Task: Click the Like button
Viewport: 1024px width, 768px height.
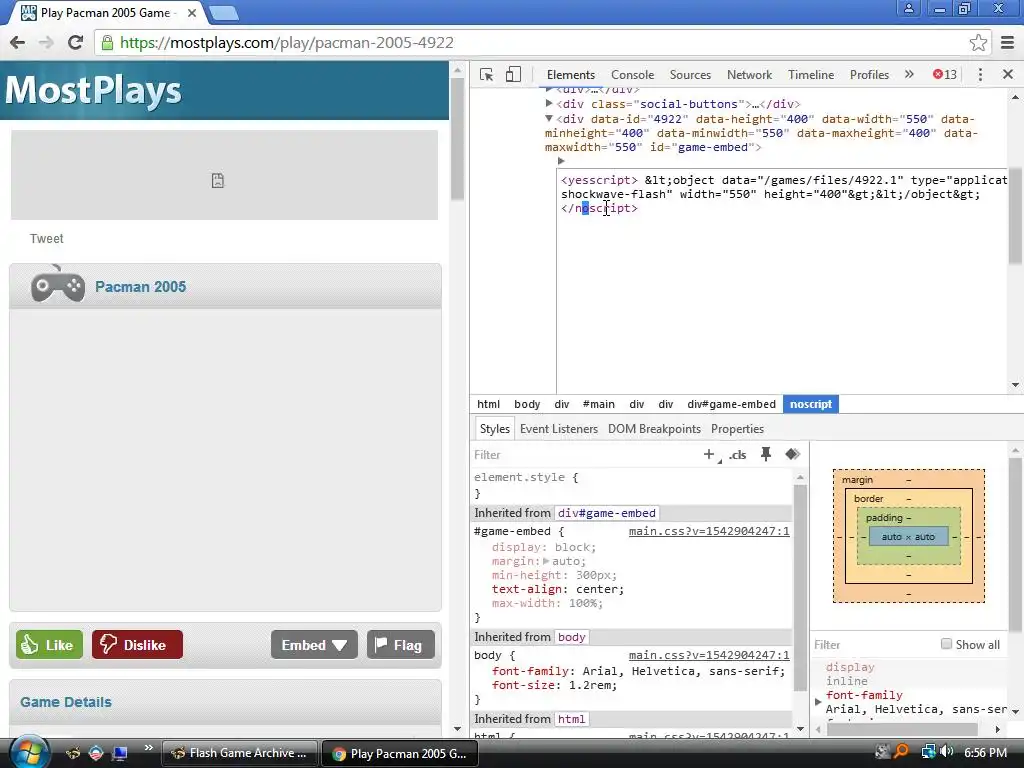Action: [49, 645]
